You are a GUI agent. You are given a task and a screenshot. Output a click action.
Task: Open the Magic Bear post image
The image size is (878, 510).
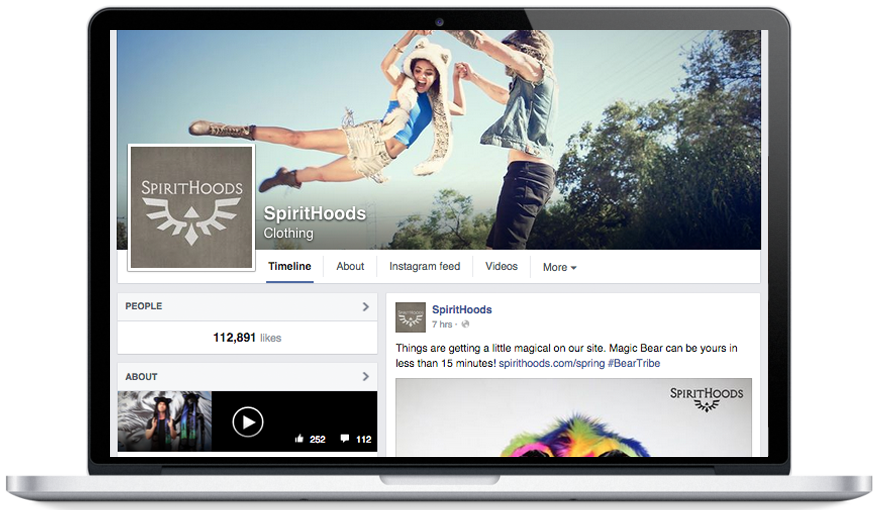pos(573,418)
